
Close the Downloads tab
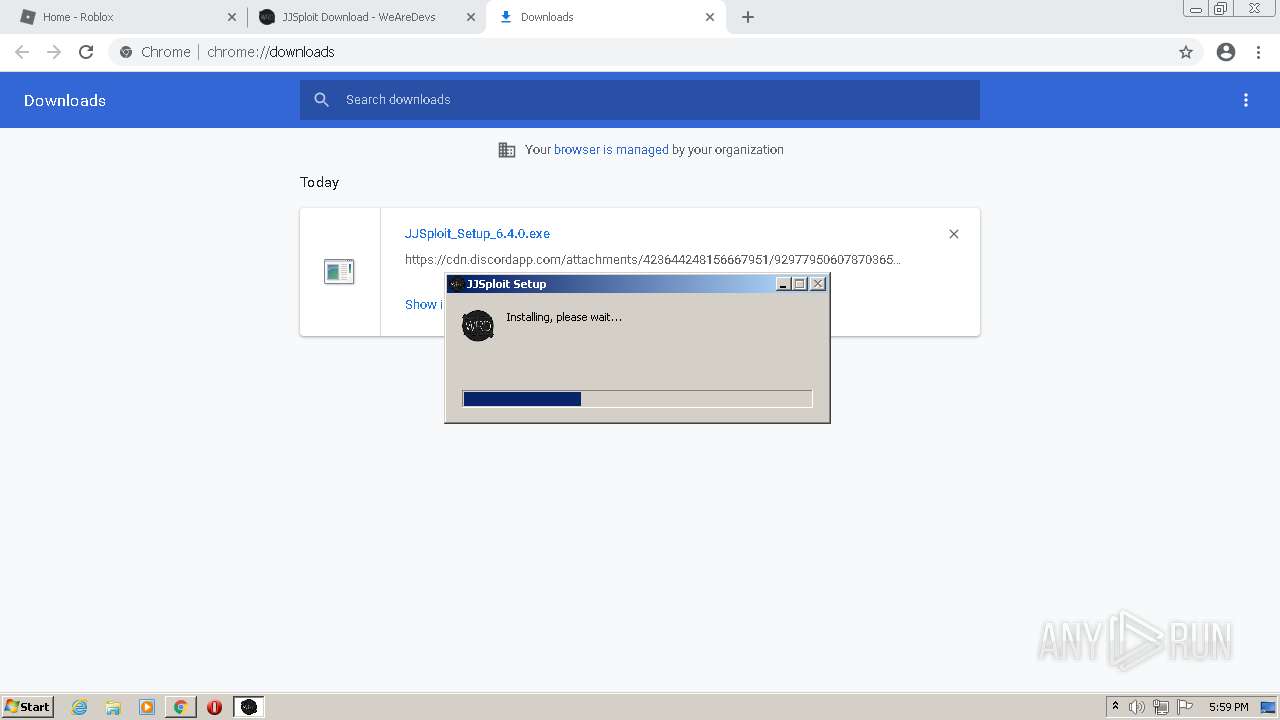coord(710,17)
